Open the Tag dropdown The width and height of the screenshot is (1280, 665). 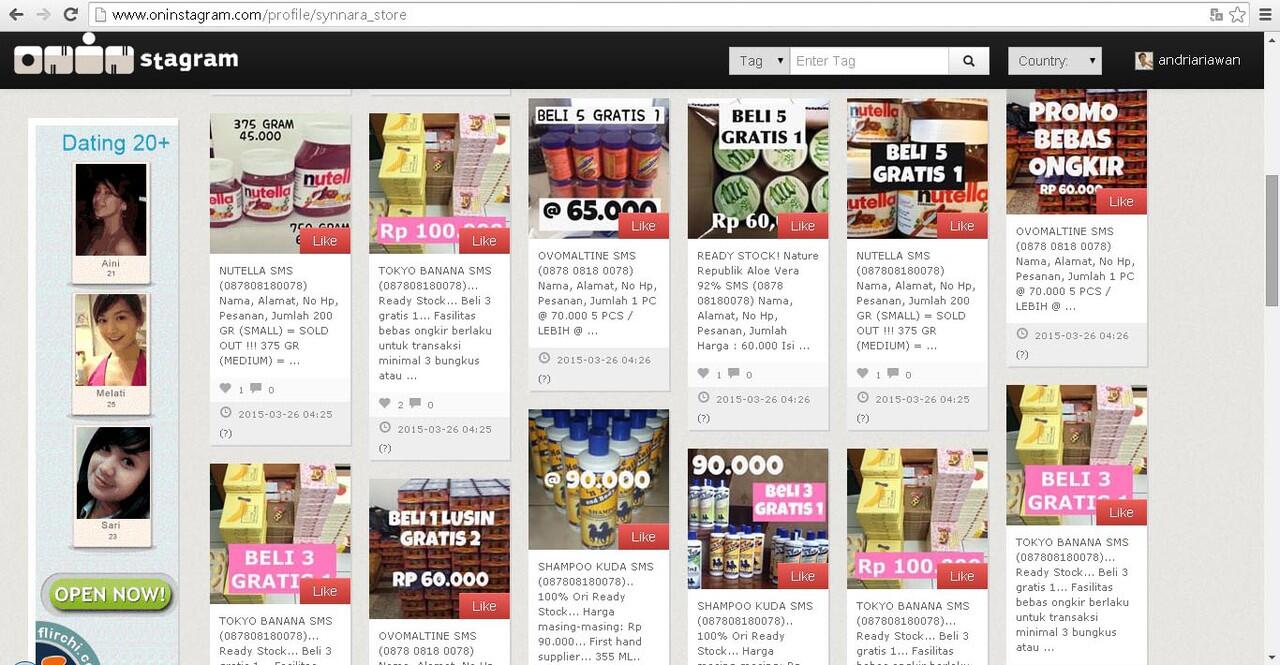tap(760, 61)
